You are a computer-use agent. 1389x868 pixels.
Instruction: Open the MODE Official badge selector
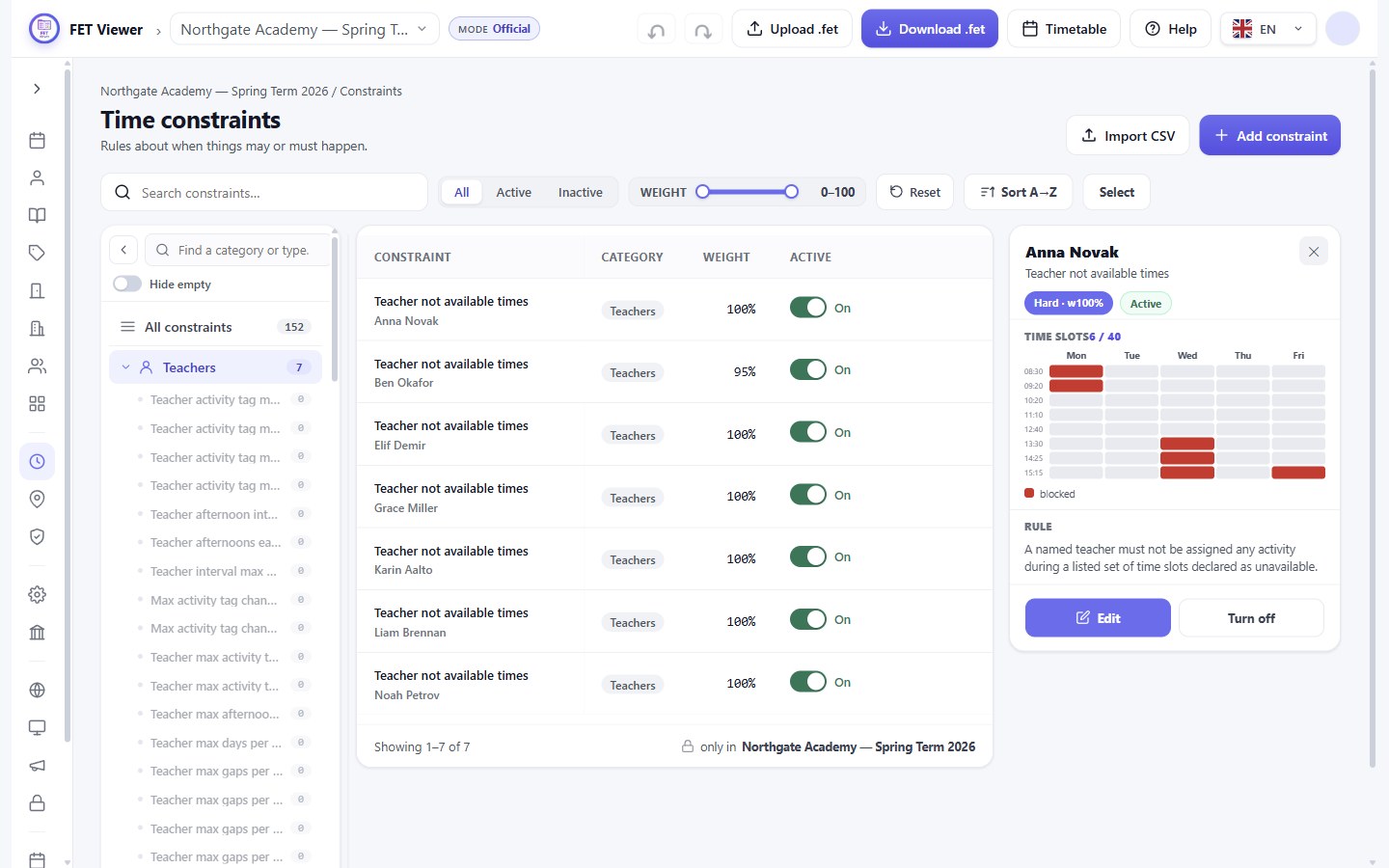point(494,29)
